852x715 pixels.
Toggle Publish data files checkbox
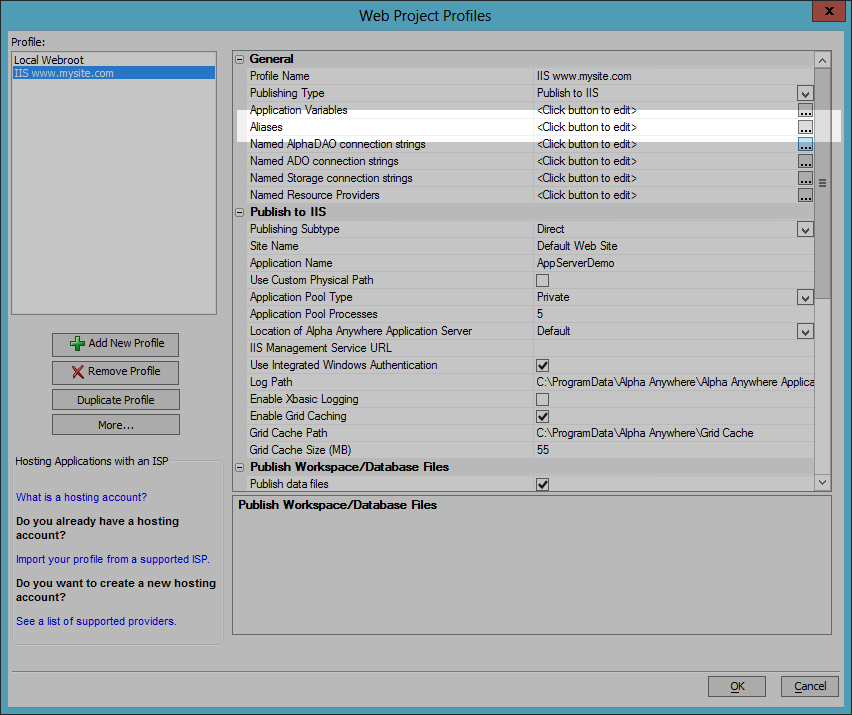(542, 484)
